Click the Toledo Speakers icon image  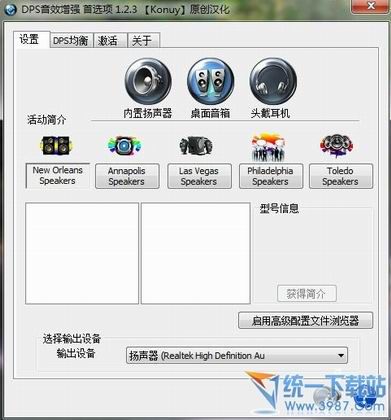(337, 146)
